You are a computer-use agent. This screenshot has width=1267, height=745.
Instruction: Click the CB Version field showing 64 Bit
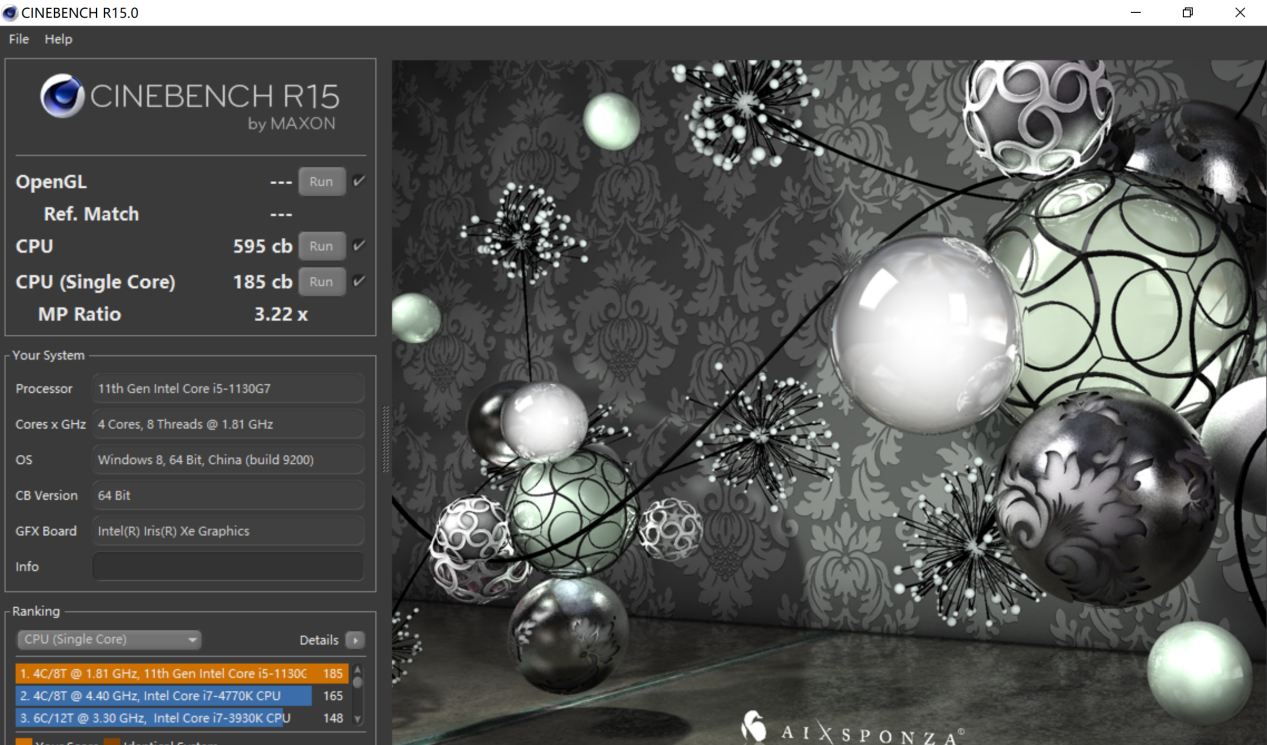[x=229, y=495]
